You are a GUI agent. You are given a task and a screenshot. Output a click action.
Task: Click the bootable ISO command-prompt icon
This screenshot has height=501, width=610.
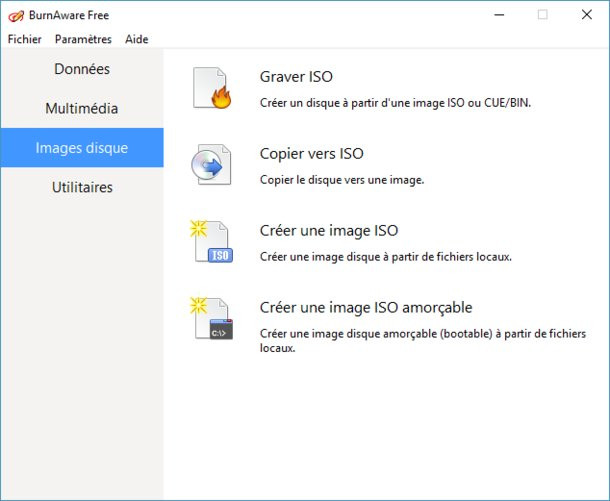pos(211,318)
